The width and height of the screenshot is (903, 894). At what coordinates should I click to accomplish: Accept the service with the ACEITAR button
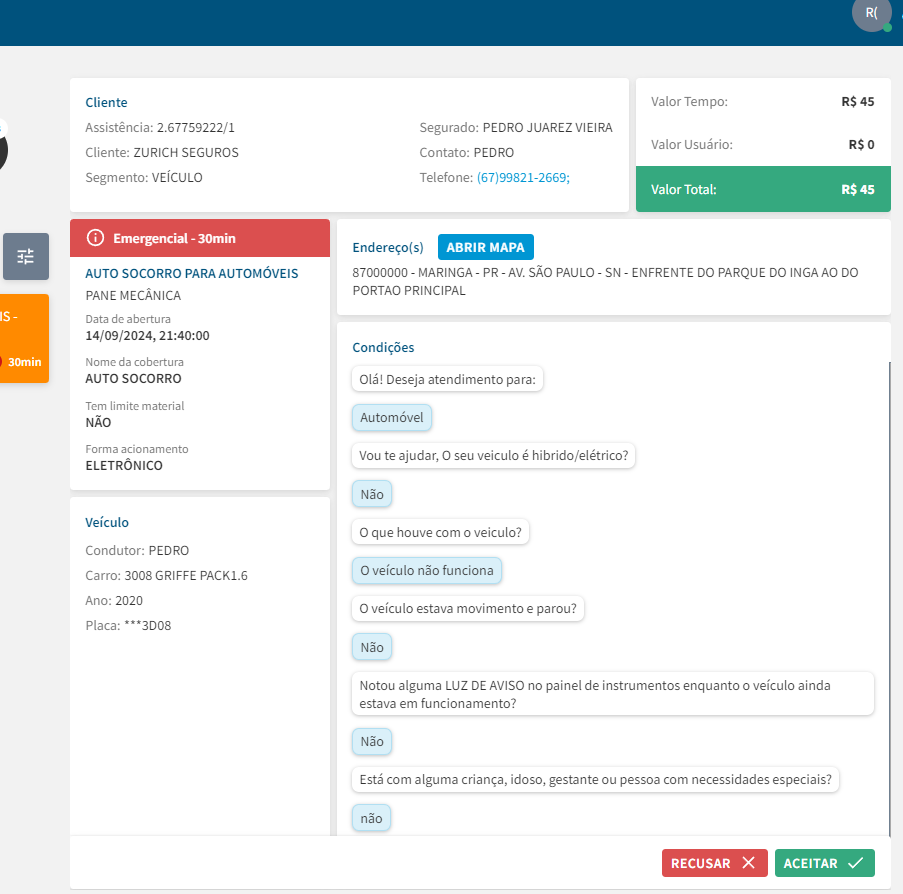[824, 863]
